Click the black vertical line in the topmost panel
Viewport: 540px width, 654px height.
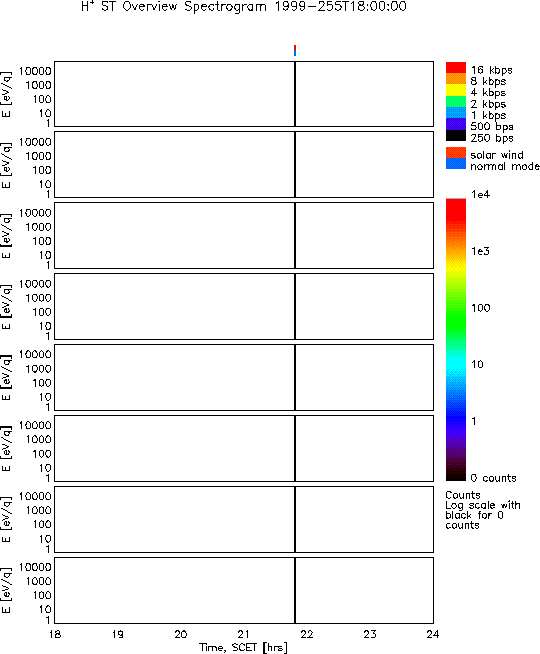point(295,94)
